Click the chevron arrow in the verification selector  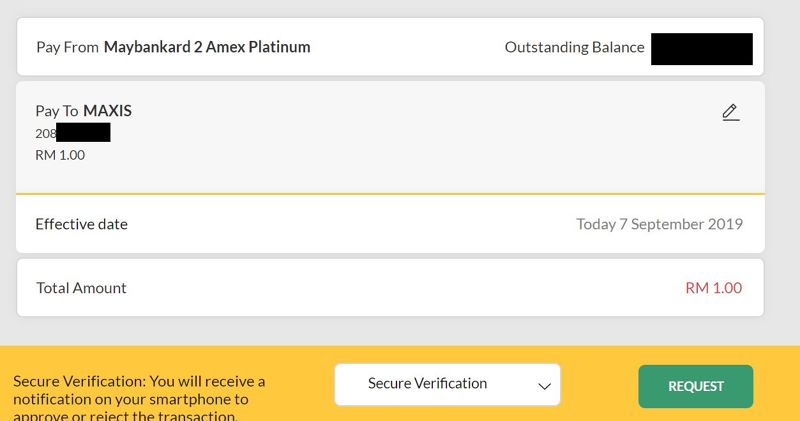(x=544, y=385)
